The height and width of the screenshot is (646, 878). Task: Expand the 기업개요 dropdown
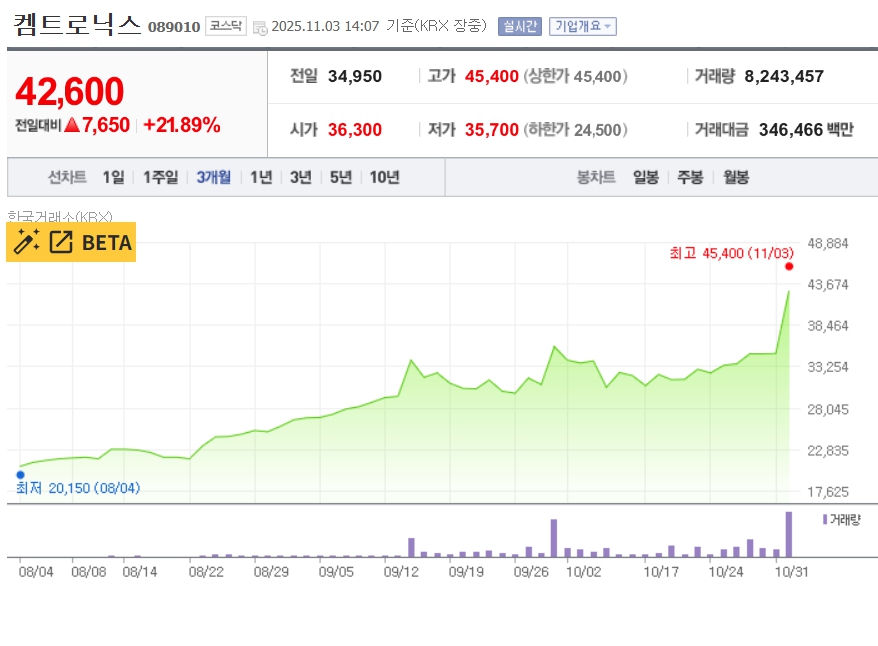[584, 27]
